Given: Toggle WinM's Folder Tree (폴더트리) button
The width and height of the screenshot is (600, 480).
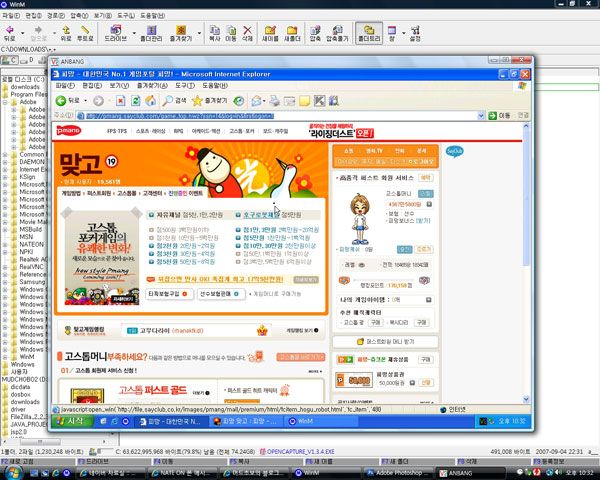Looking at the screenshot, I should click(x=369, y=33).
